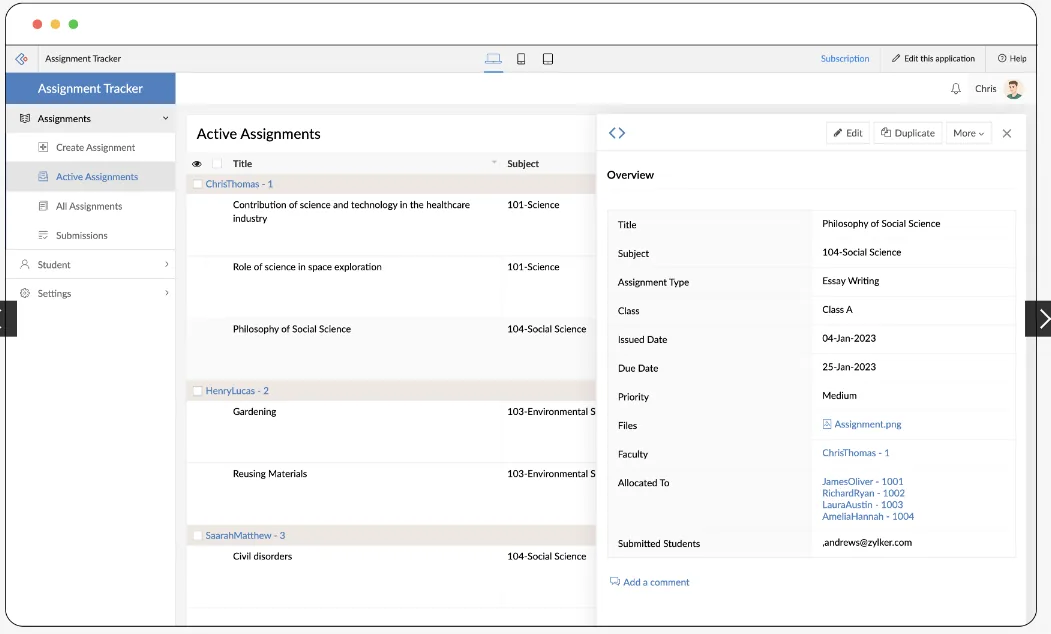
Task: Click the pencil icon in Edit this application
Action: tap(895, 59)
